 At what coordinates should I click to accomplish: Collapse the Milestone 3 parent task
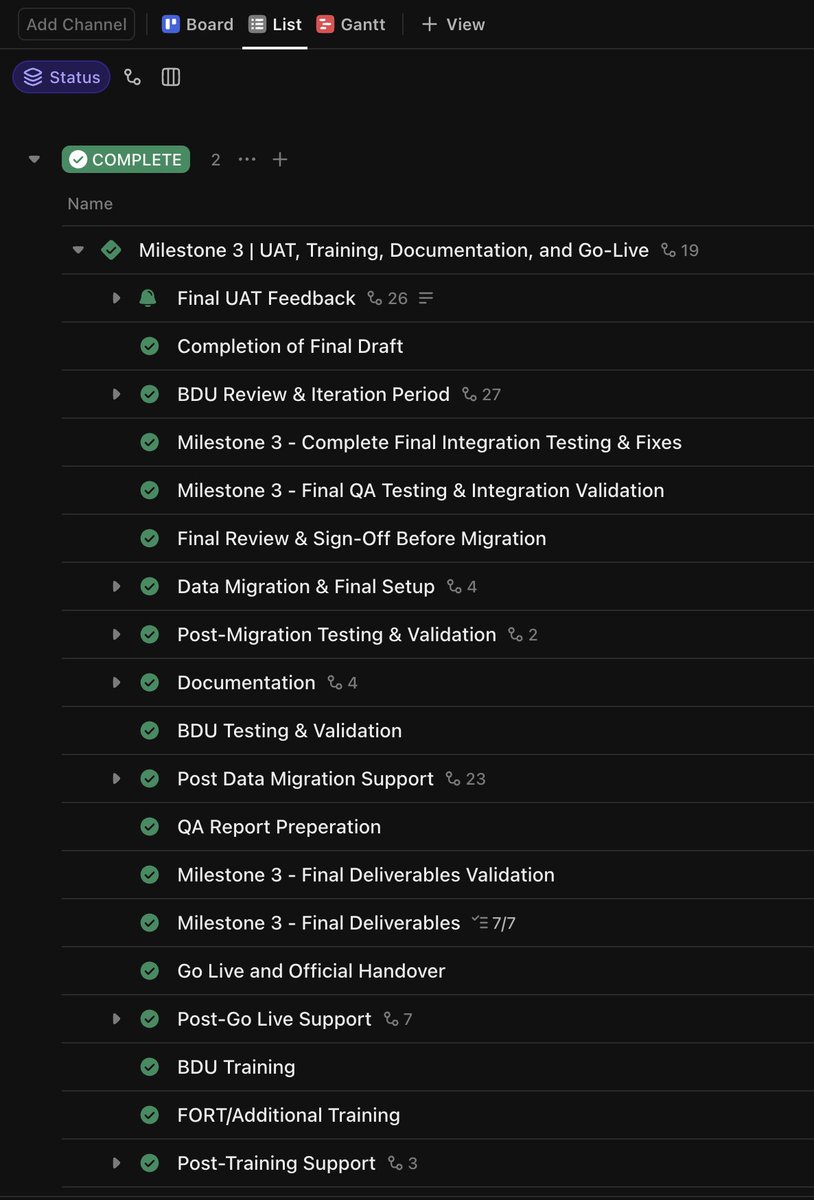pyautogui.click(x=78, y=250)
